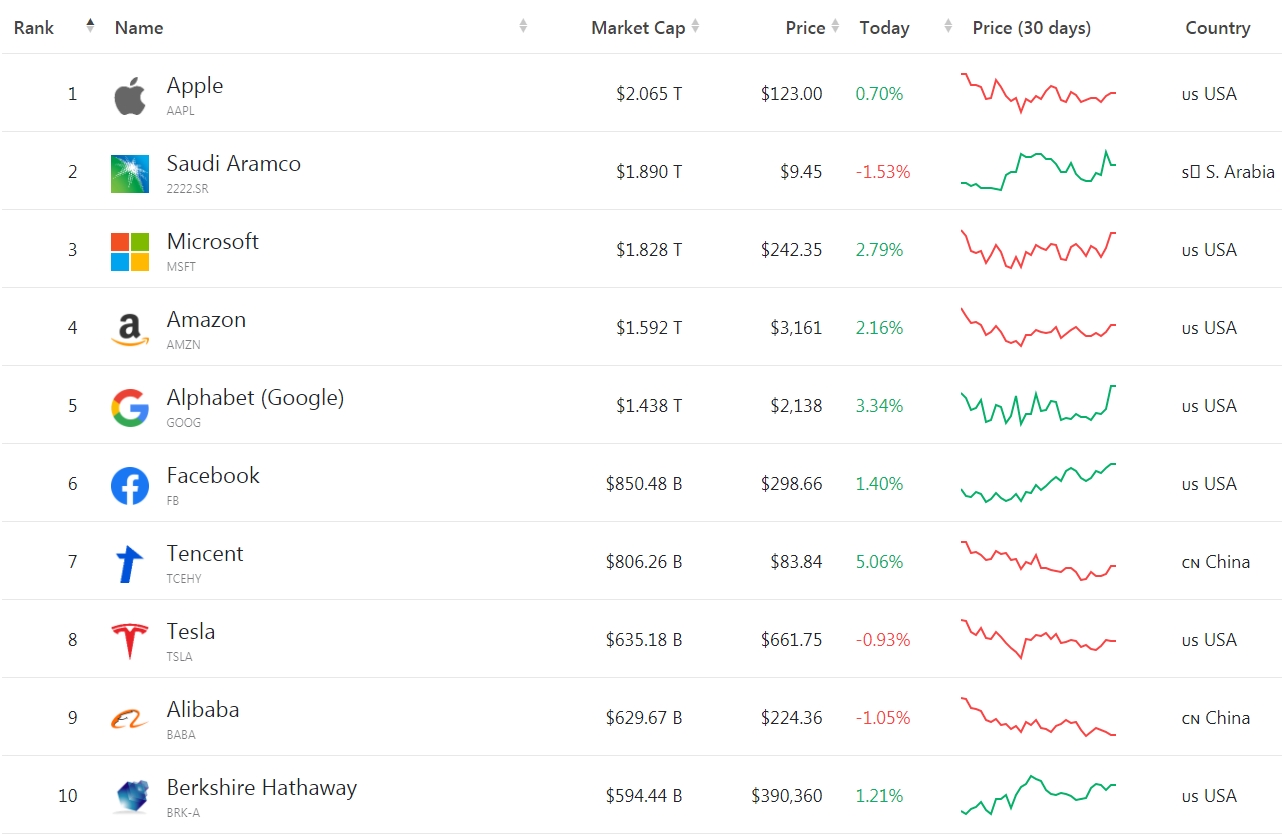This screenshot has height=834, width=1282.
Task: Click the Facebook logo icon
Action: pyautogui.click(x=130, y=486)
